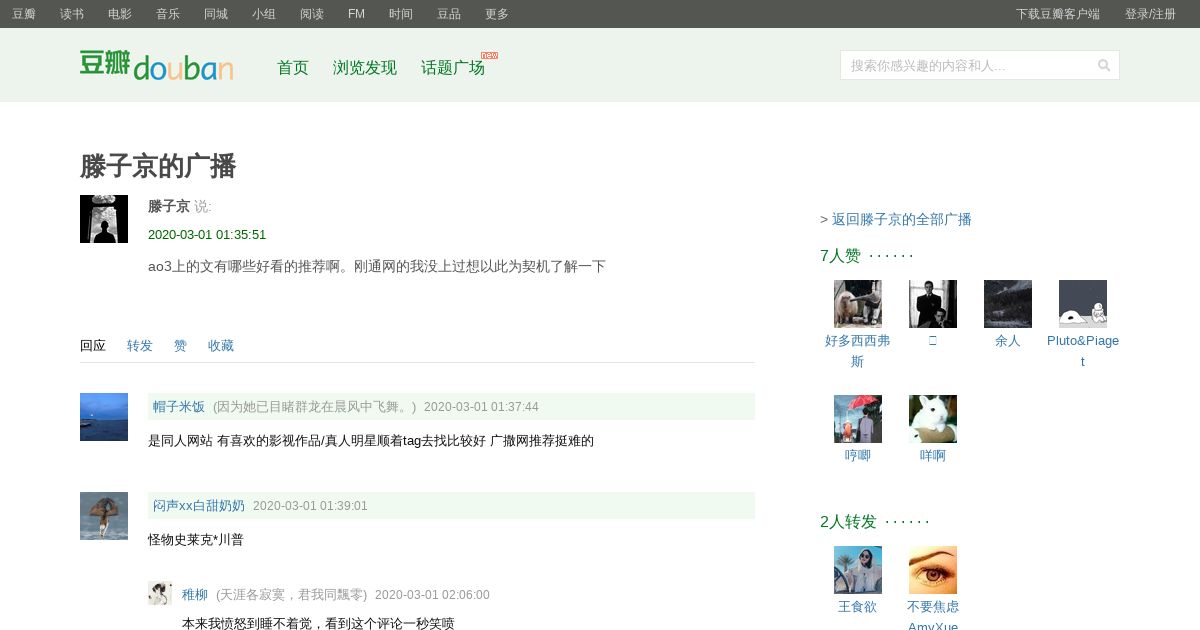
Task: Focus the search content and people field
Action: [x=968, y=65]
